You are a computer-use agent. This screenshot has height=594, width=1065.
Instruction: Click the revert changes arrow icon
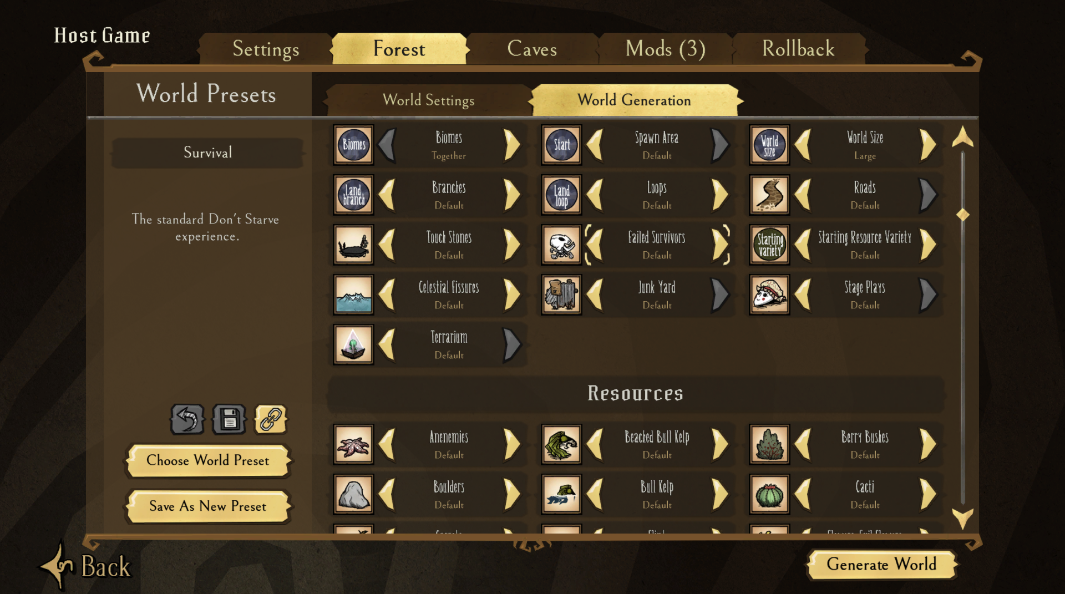pyautogui.click(x=187, y=419)
